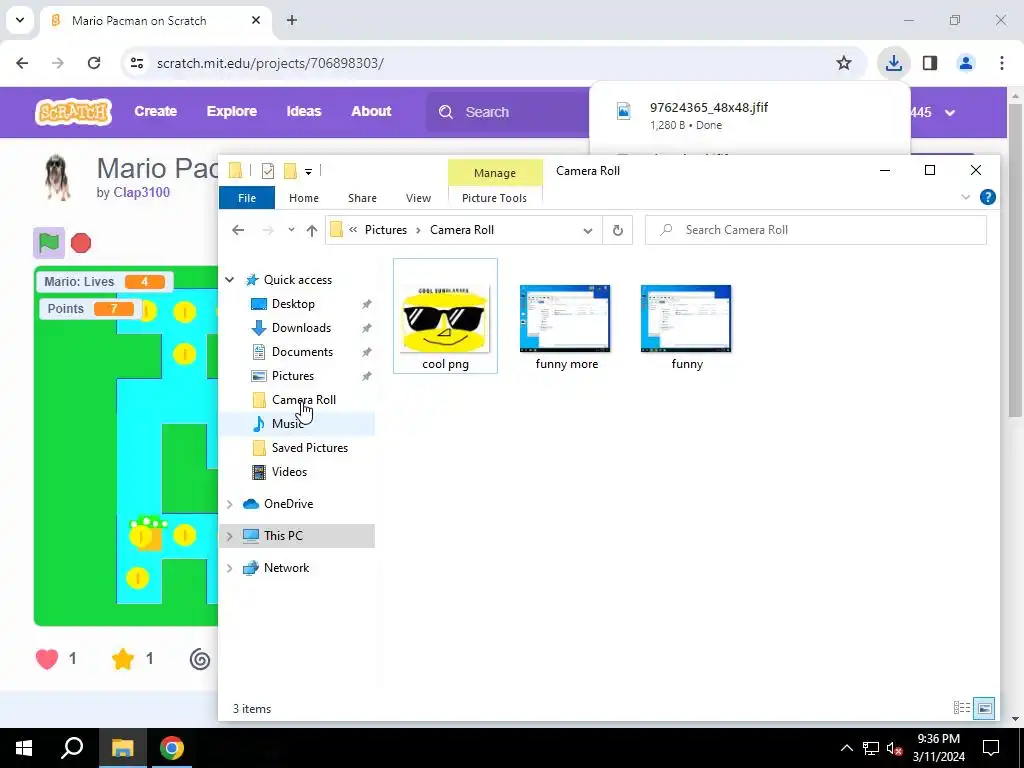The height and width of the screenshot is (768, 1024).
Task: Expand This PC tree node
Action: 230,536
